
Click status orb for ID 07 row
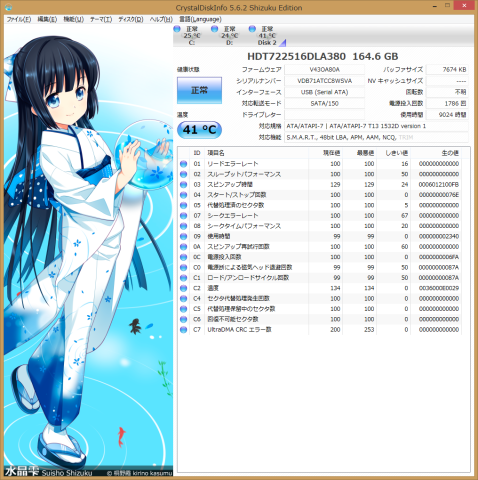pyautogui.click(x=183, y=216)
